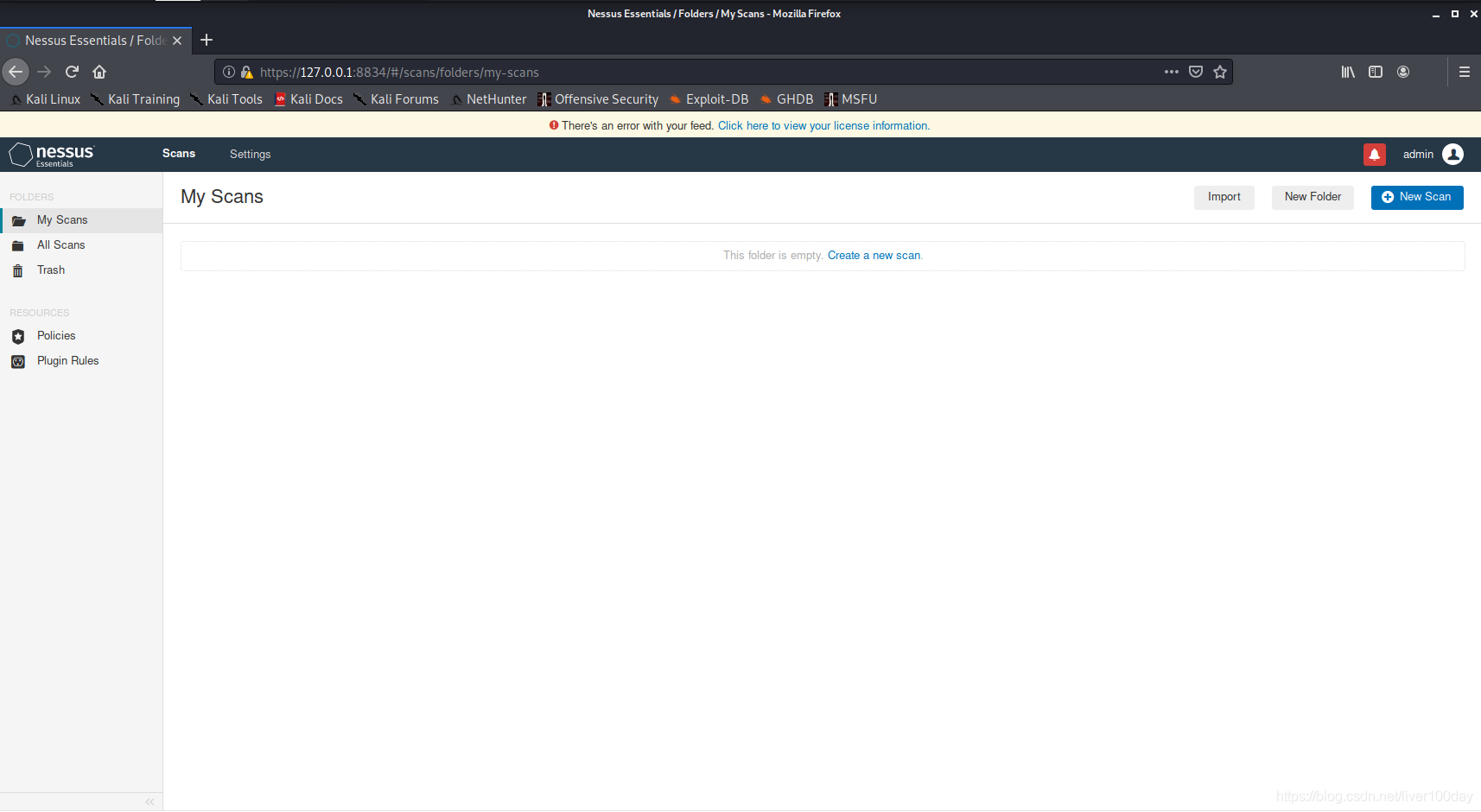Open the admin username menu
This screenshot has width=1481, height=812.
[x=1418, y=155]
